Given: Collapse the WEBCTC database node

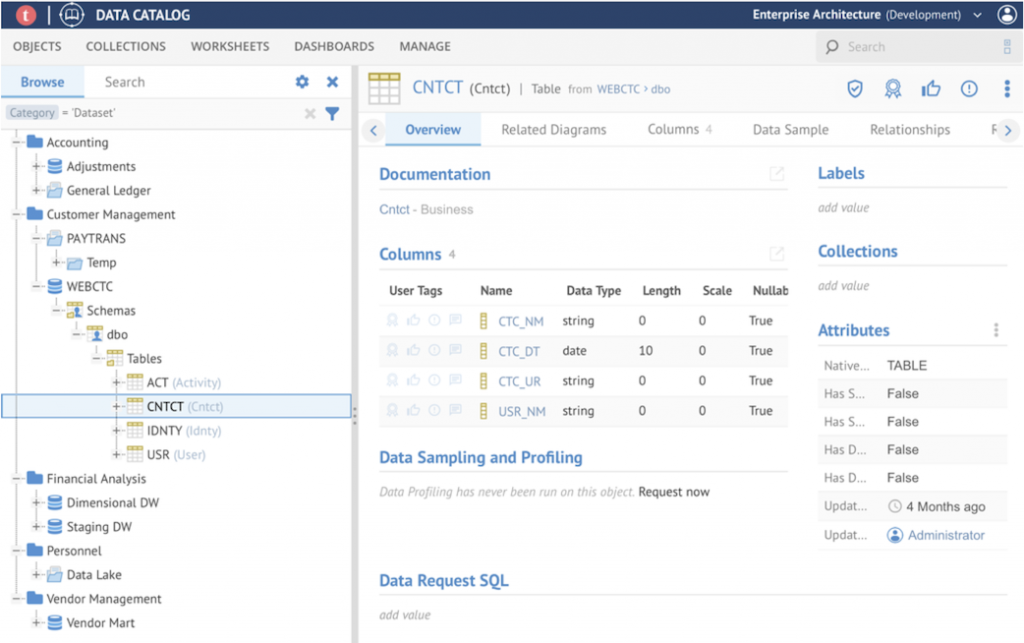Looking at the screenshot, I should pos(37,287).
